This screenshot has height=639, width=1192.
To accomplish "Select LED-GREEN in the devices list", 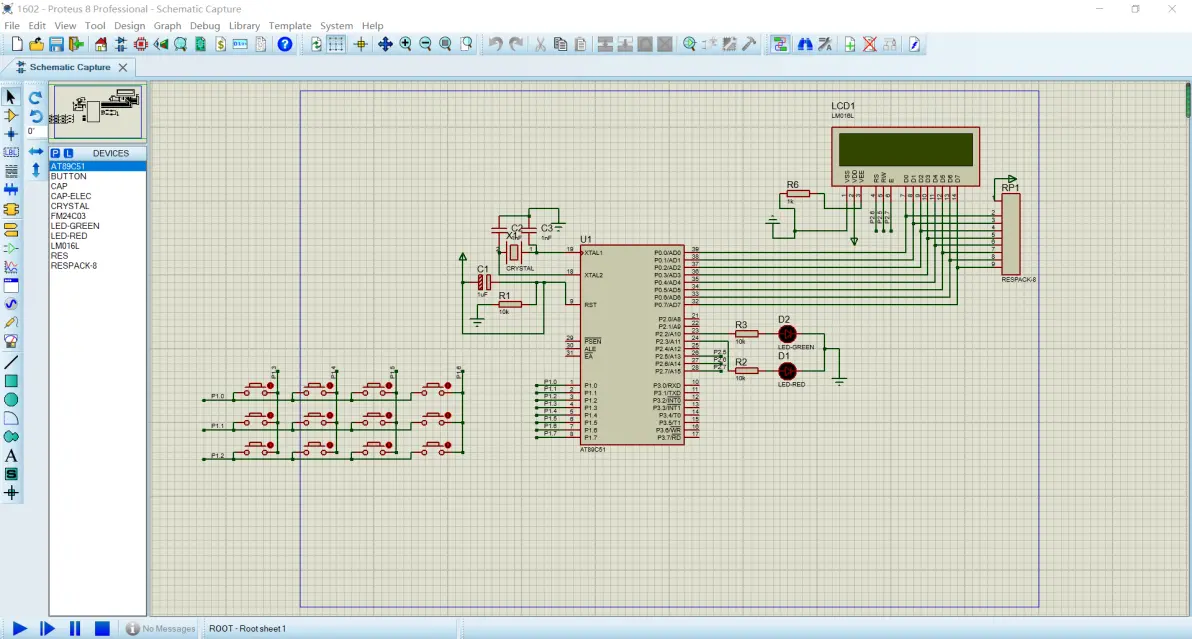I will (x=97, y=226).
